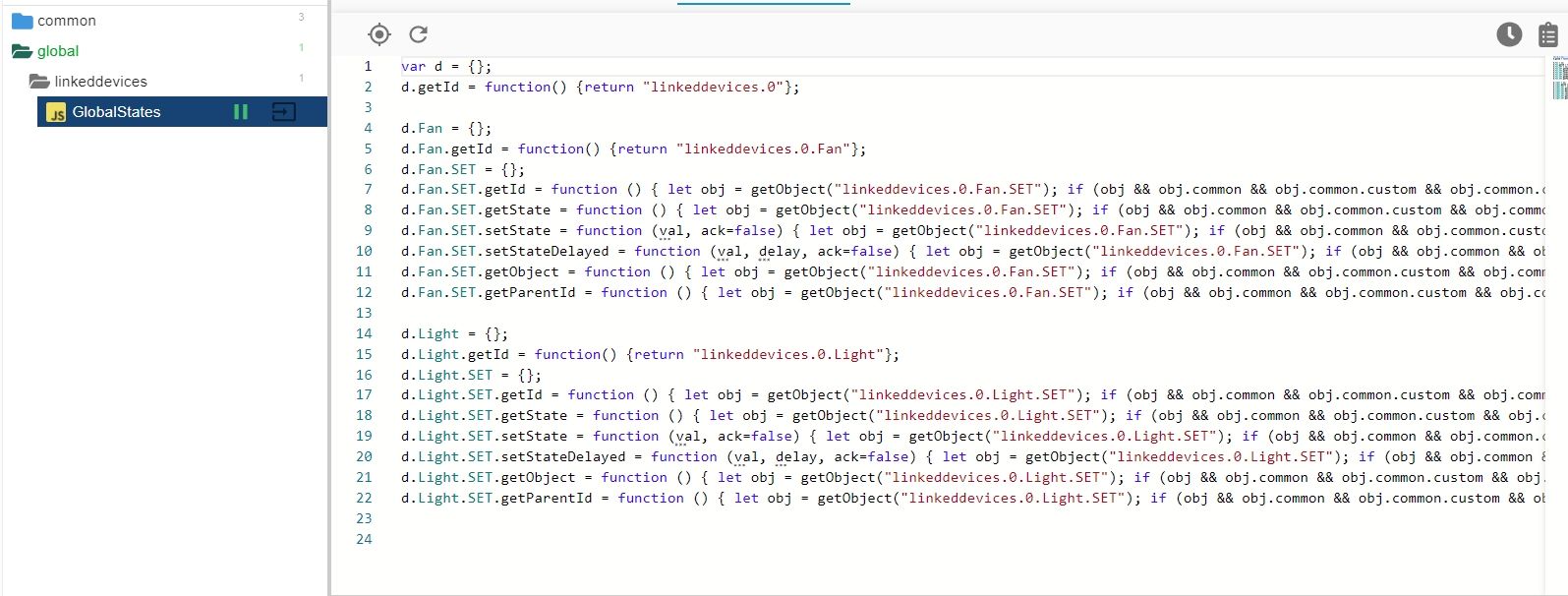Screen dimensions: 1568x596
Task: Open the clipboard object ID selector
Action: click(1548, 35)
